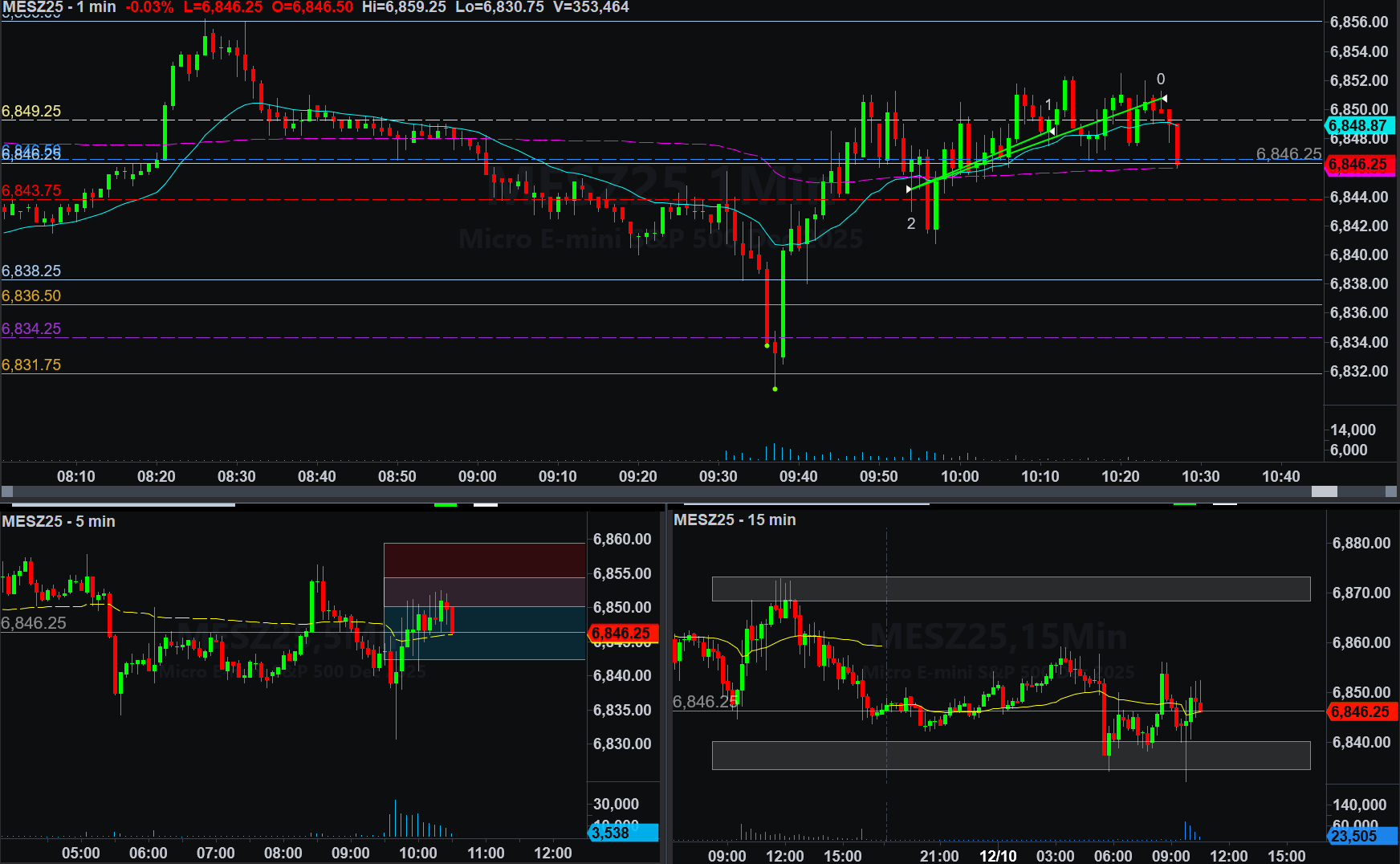Viewport: 1400px width, 864px height.
Task: Click the MESZ25 - 15 min chart title
Action: click(735, 520)
